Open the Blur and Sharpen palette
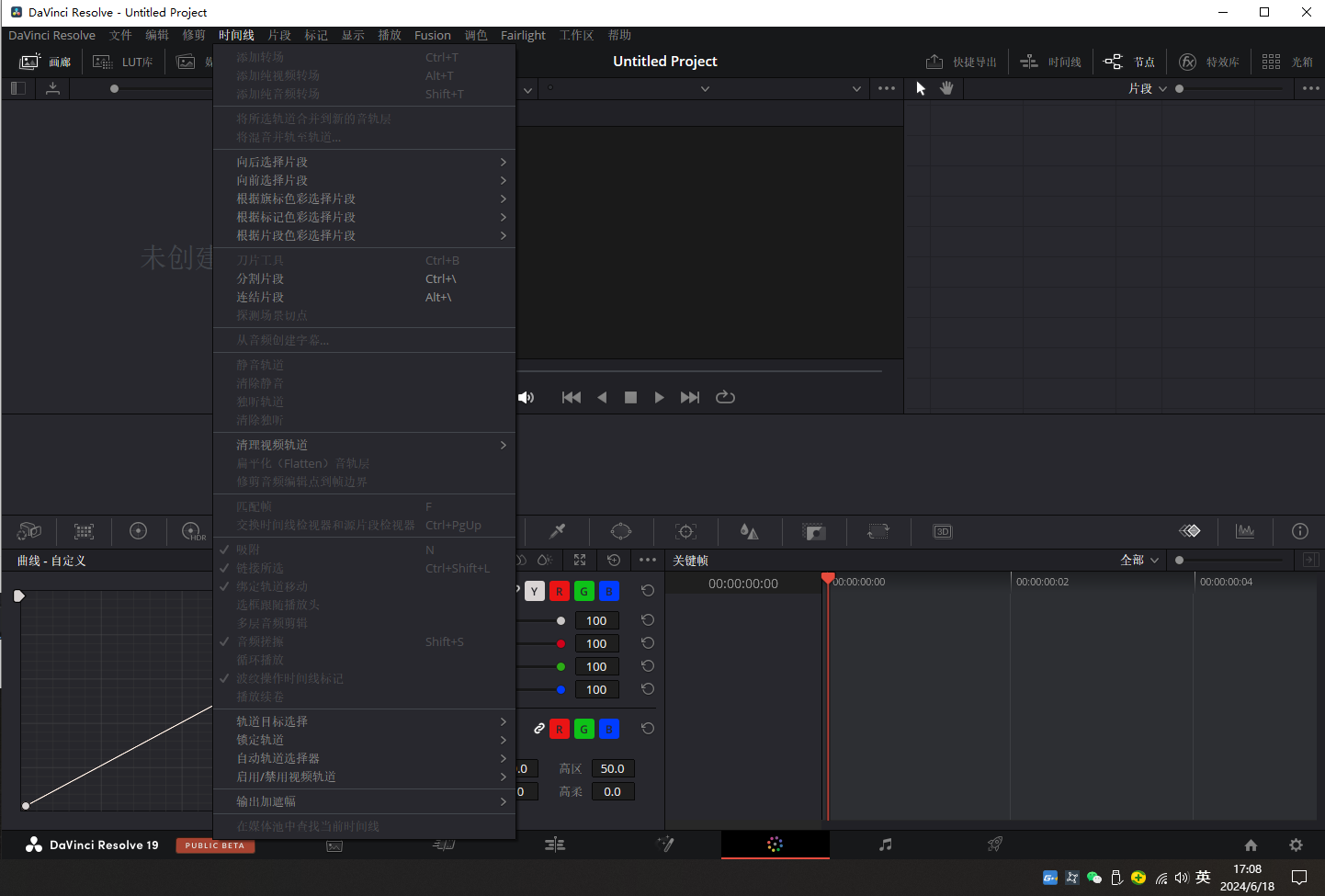 (750, 531)
